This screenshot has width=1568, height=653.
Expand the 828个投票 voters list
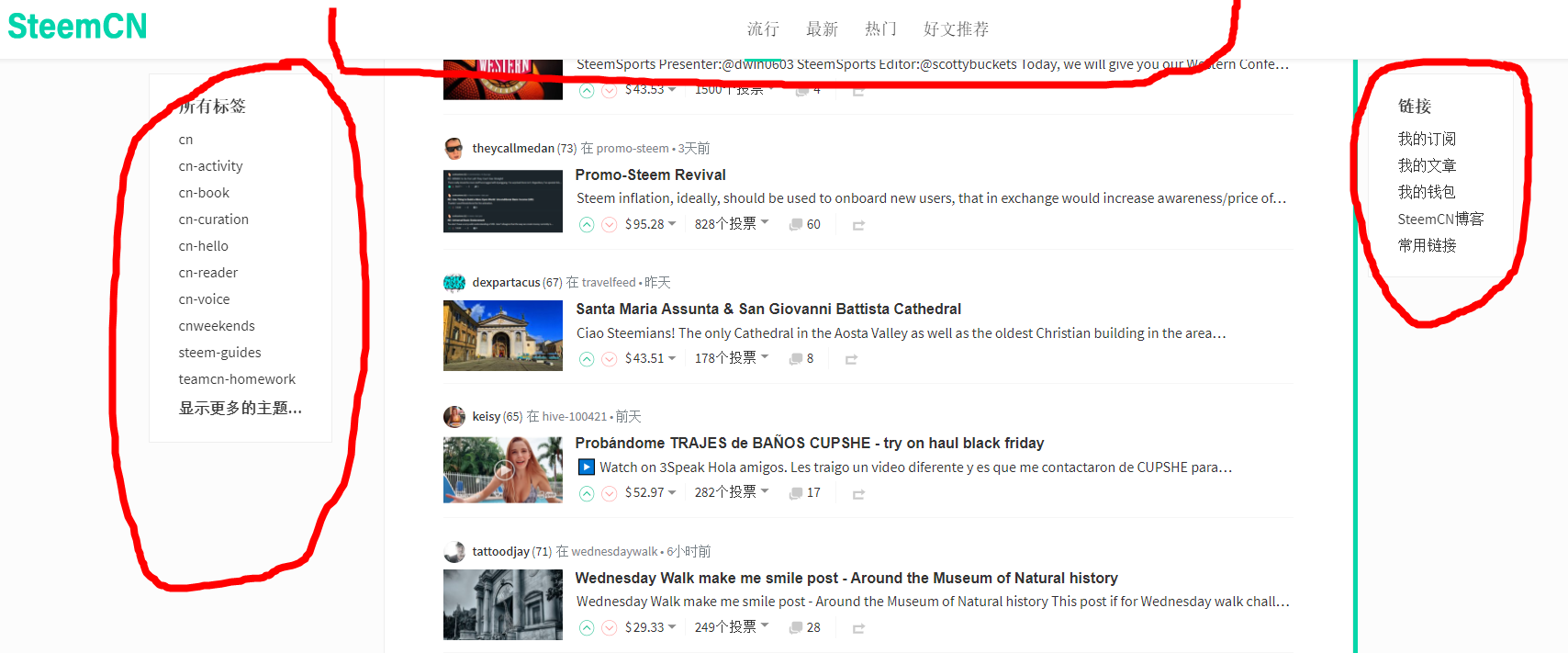point(732,223)
